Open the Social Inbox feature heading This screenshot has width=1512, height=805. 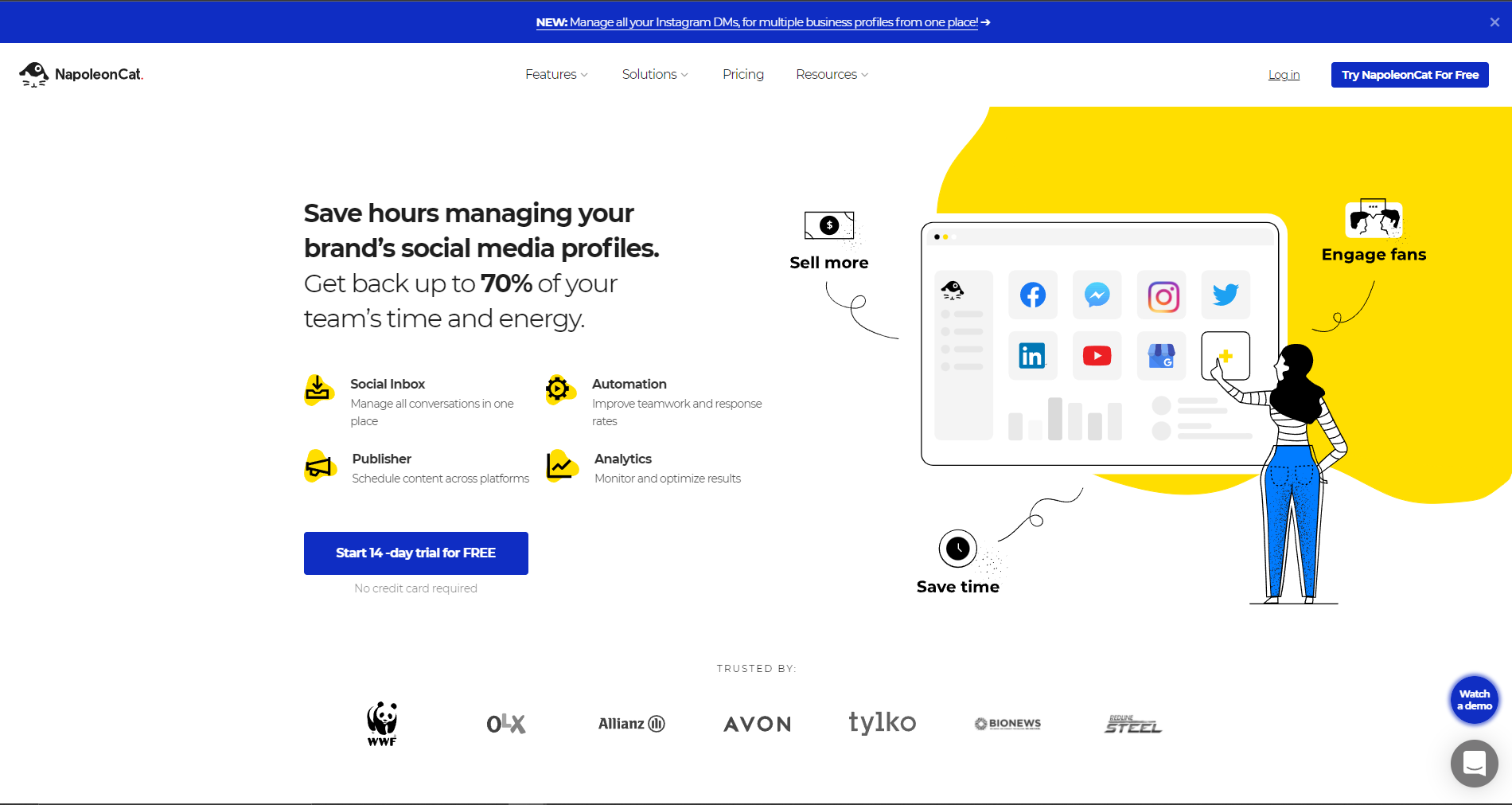click(388, 384)
